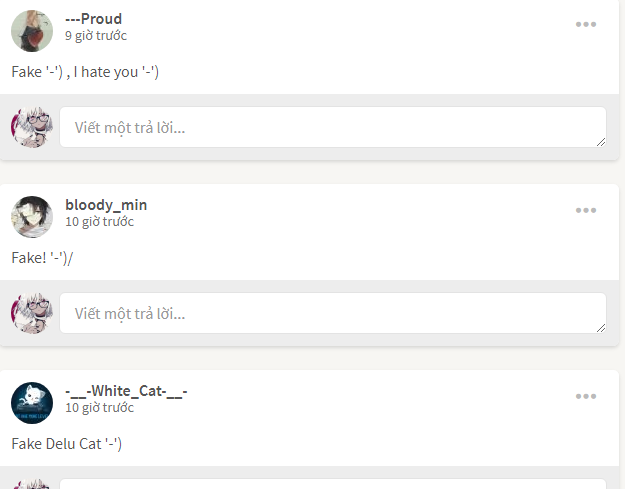Click your avatar beside the second reply box
This screenshot has width=625, height=489.
(32, 313)
